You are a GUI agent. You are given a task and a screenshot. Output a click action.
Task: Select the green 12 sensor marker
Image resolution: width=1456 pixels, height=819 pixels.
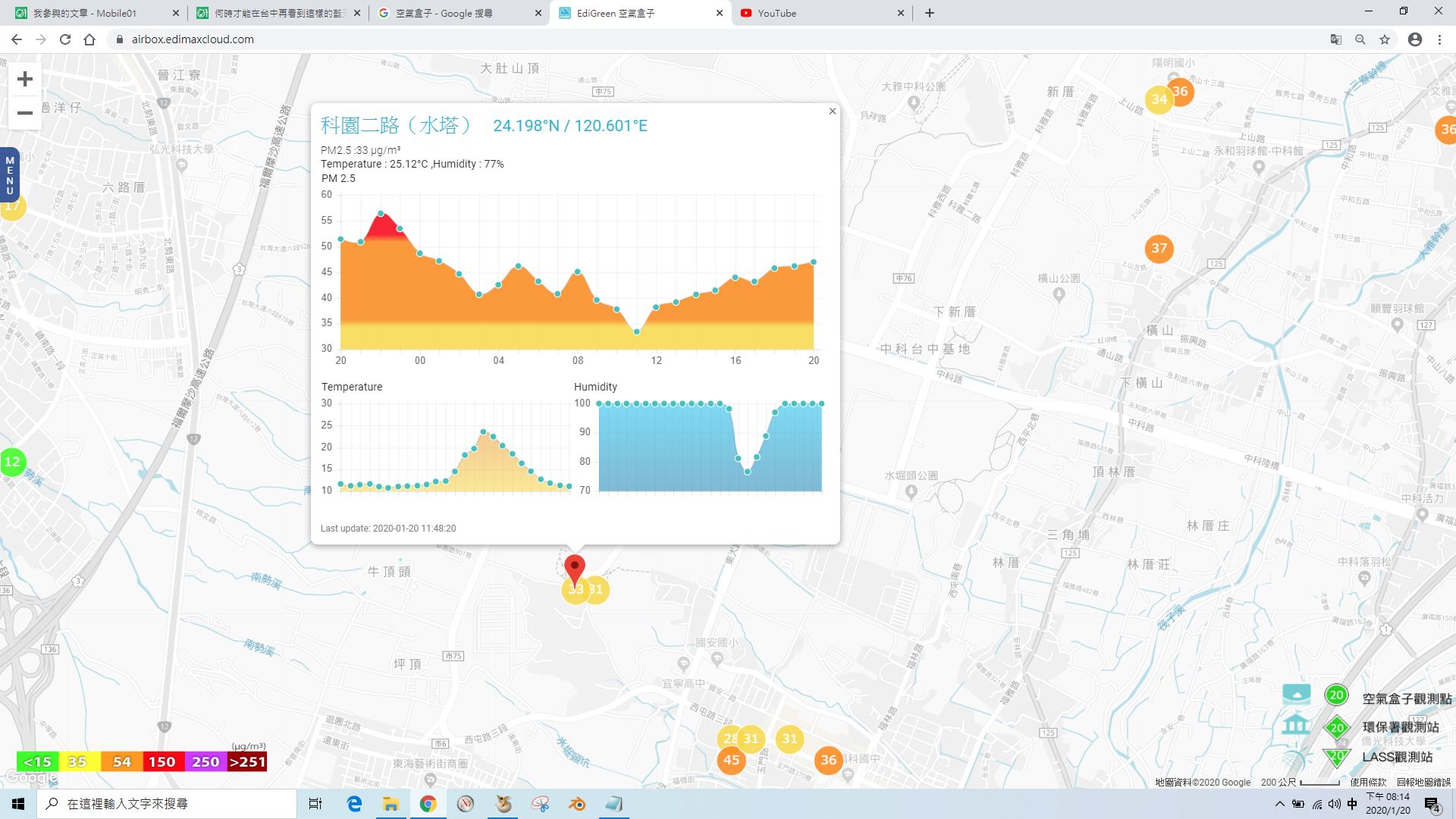point(12,461)
